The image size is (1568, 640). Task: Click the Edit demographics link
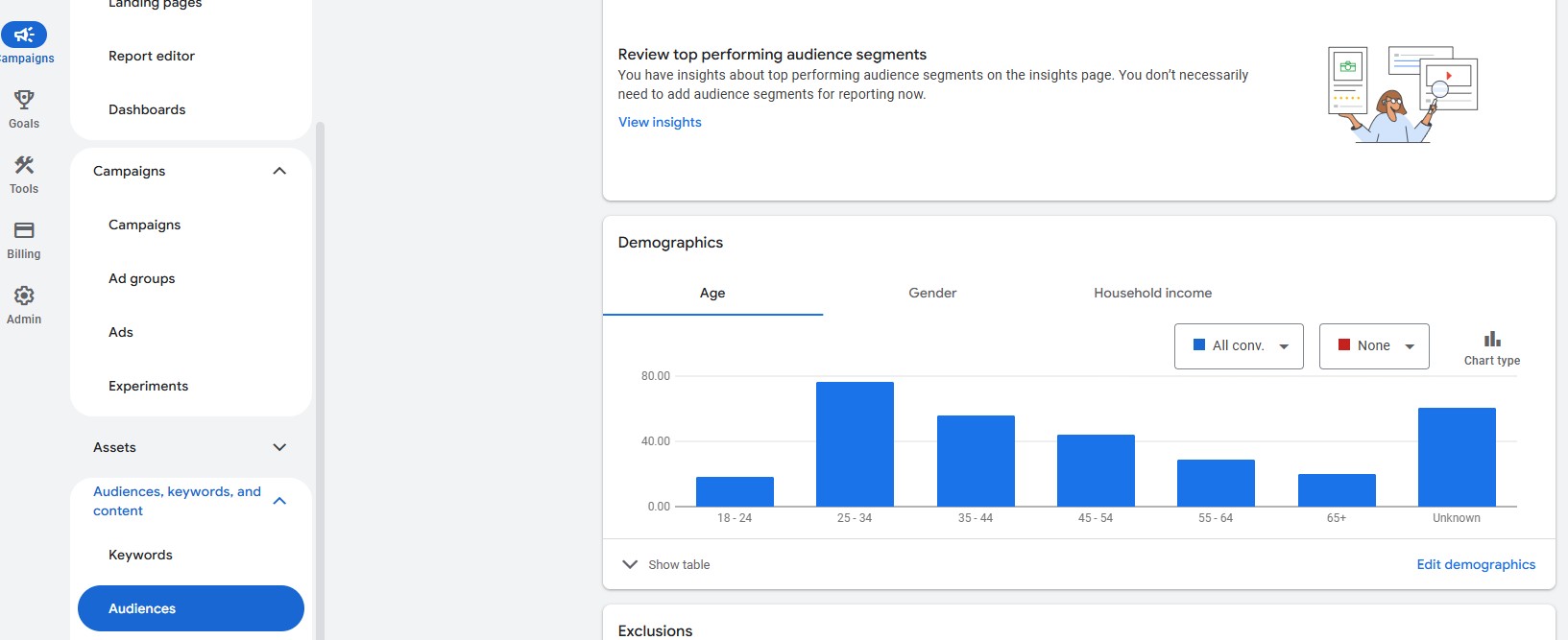coord(1476,564)
